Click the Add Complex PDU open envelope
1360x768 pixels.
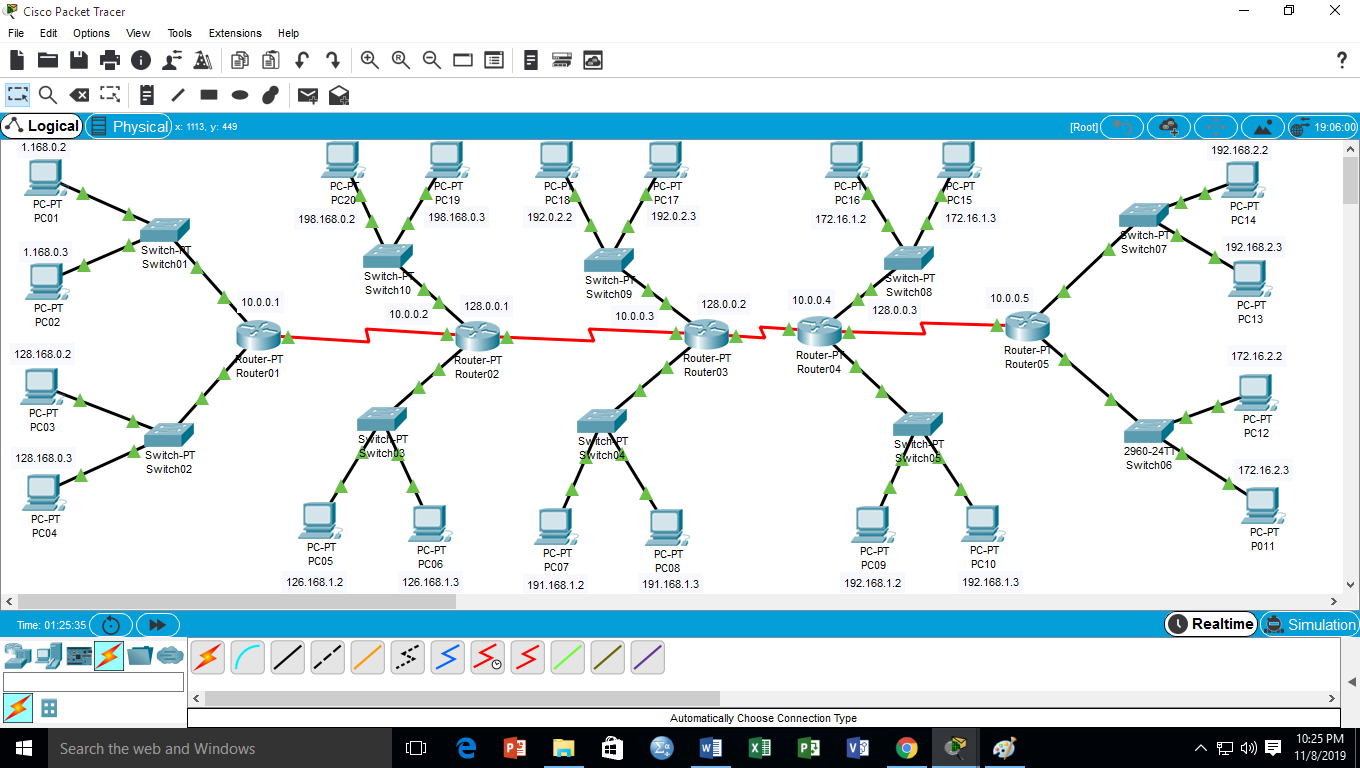(339, 95)
